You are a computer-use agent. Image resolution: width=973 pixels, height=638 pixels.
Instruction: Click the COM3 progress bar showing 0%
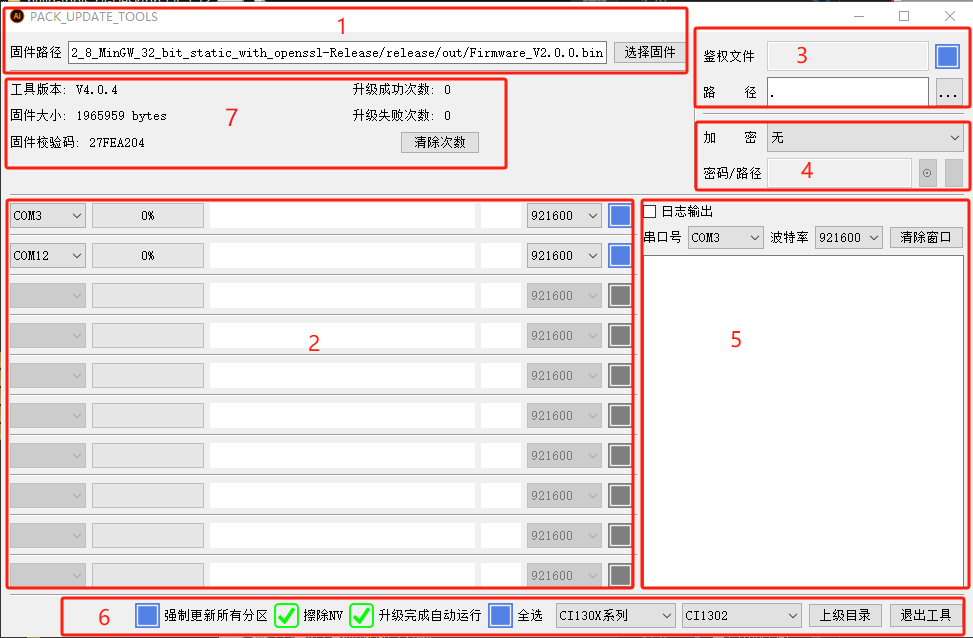146,214
